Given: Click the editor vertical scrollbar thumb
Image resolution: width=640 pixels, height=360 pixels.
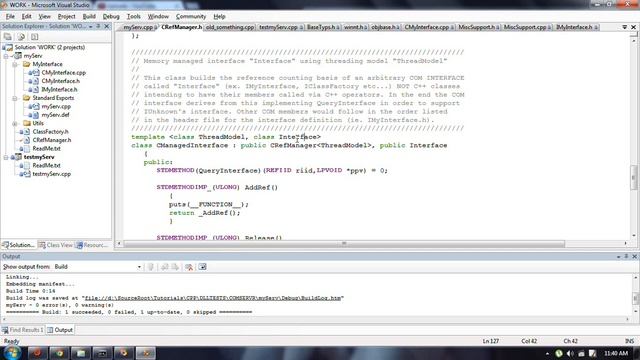Looking at the screenshot, I should click(633, 177).
